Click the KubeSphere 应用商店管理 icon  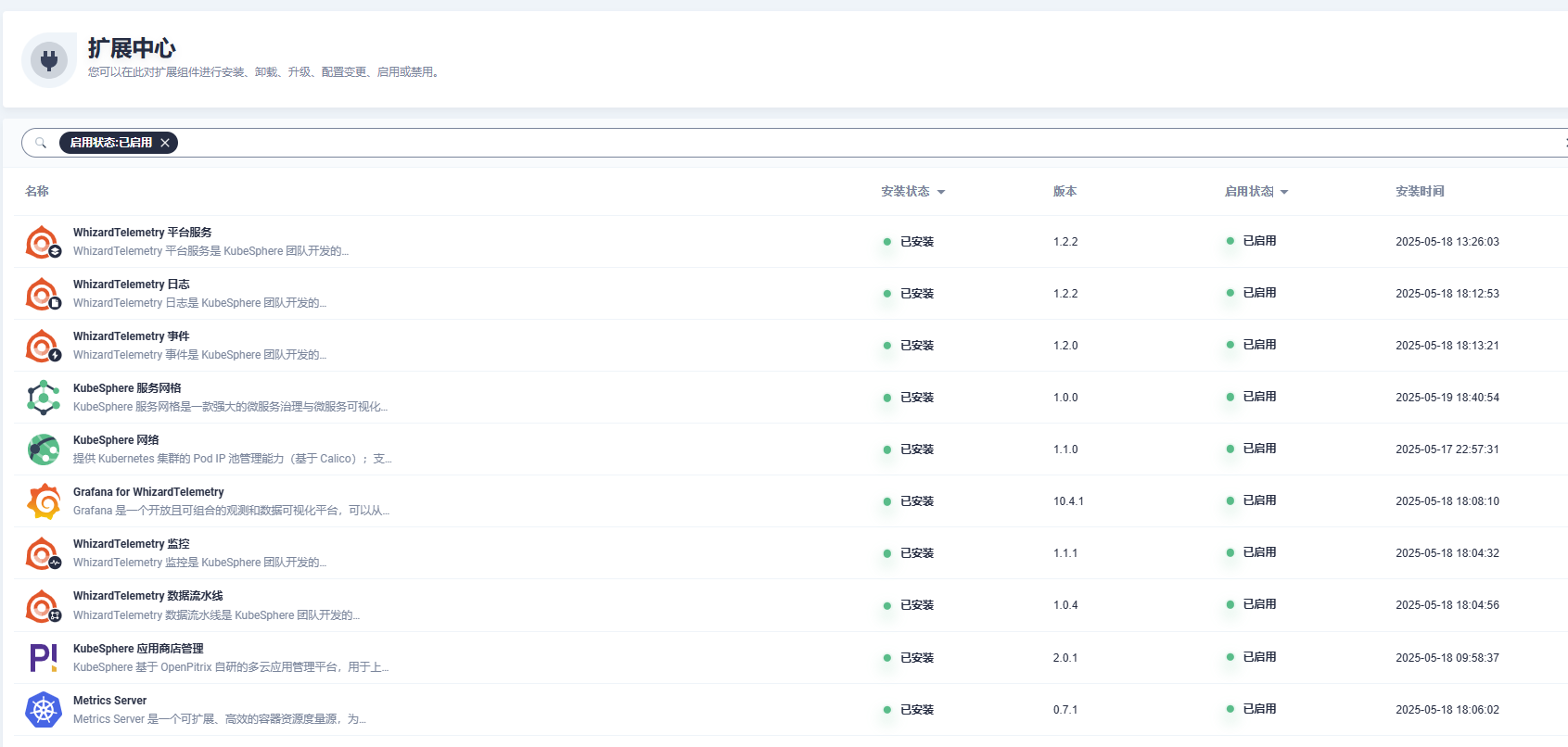(44, 658)
